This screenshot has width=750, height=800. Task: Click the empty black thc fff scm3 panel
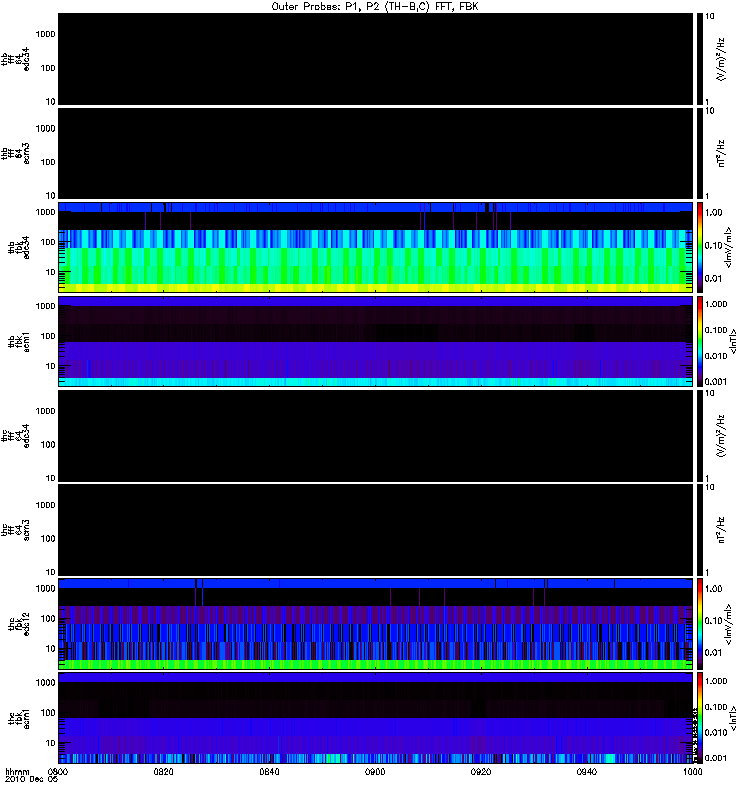[376, 530]
